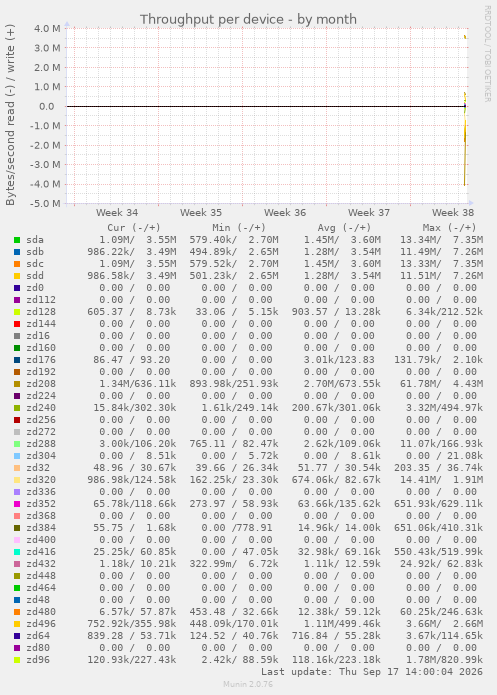Click the zd240 average value '200.67k/301.06k'
The height and width of the screenshot is (695, 497).
(336, 407)
